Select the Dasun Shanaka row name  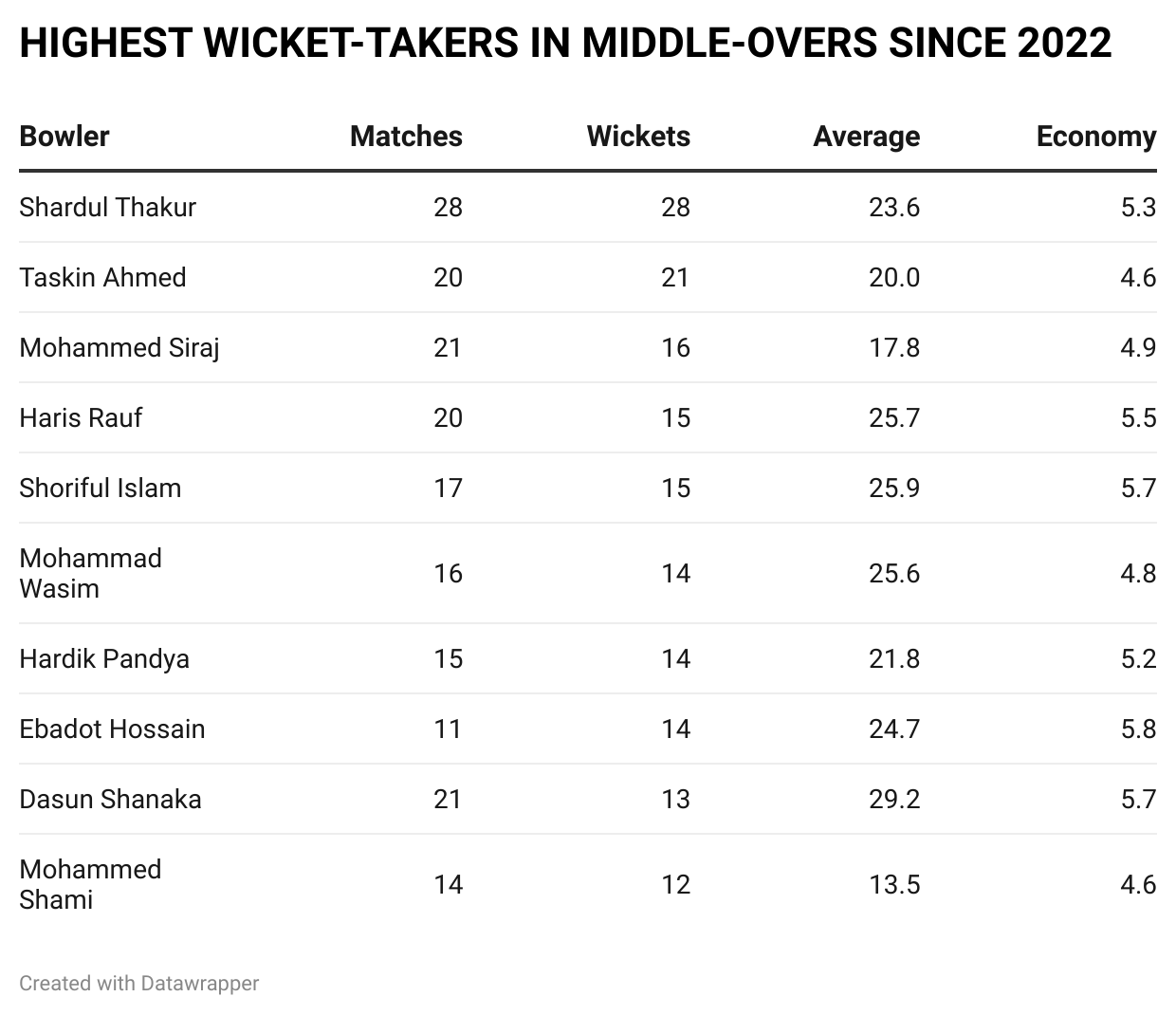[x=110, y=799]
